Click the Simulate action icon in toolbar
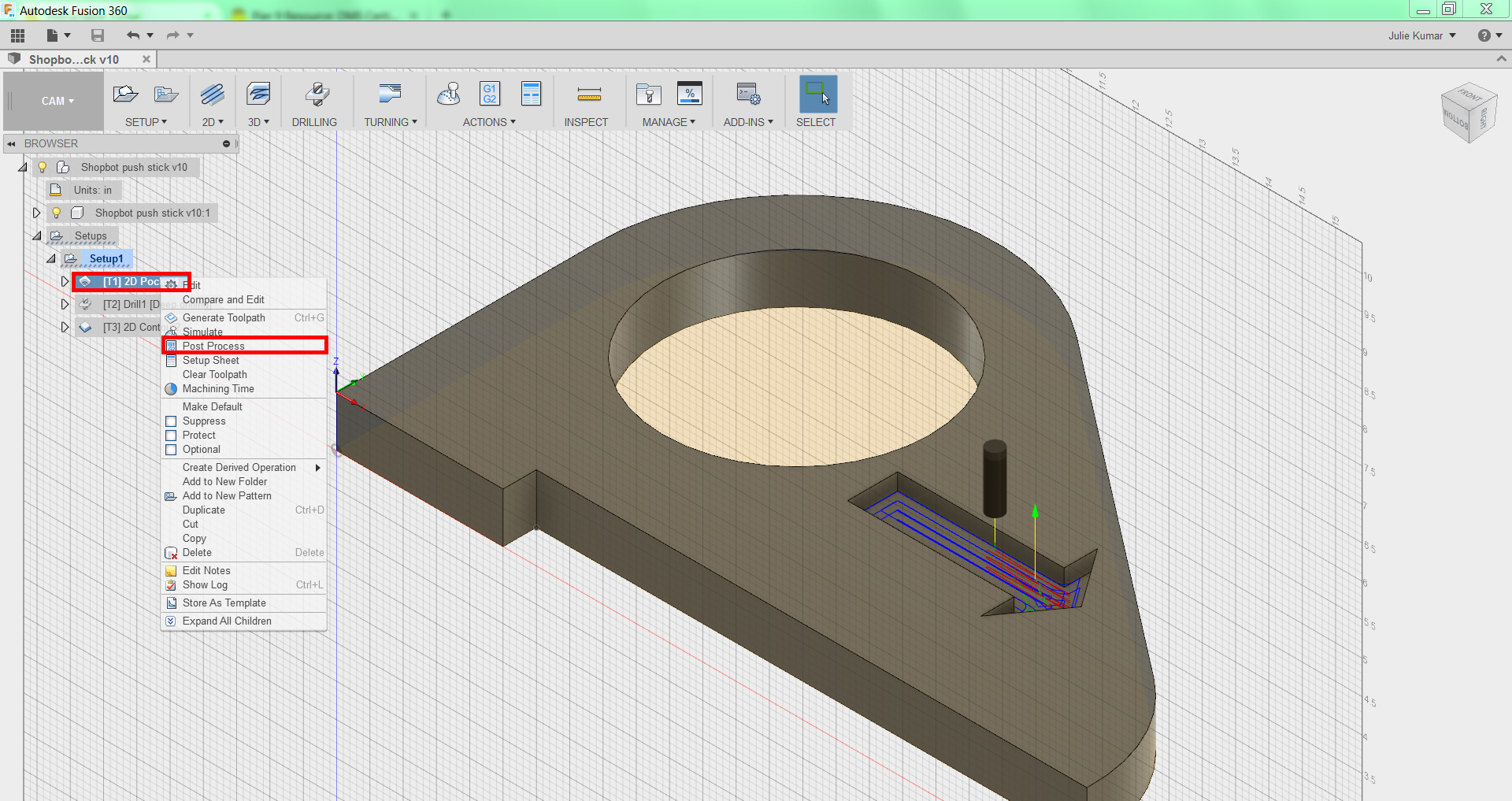This screenshot has width=1512, height=801. (449, 95)
